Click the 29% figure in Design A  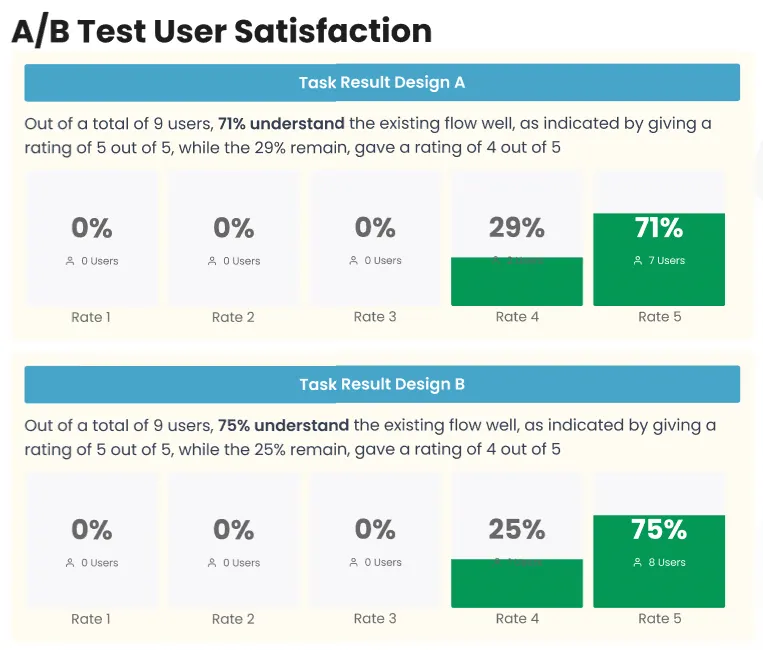[x=517, y=228]
